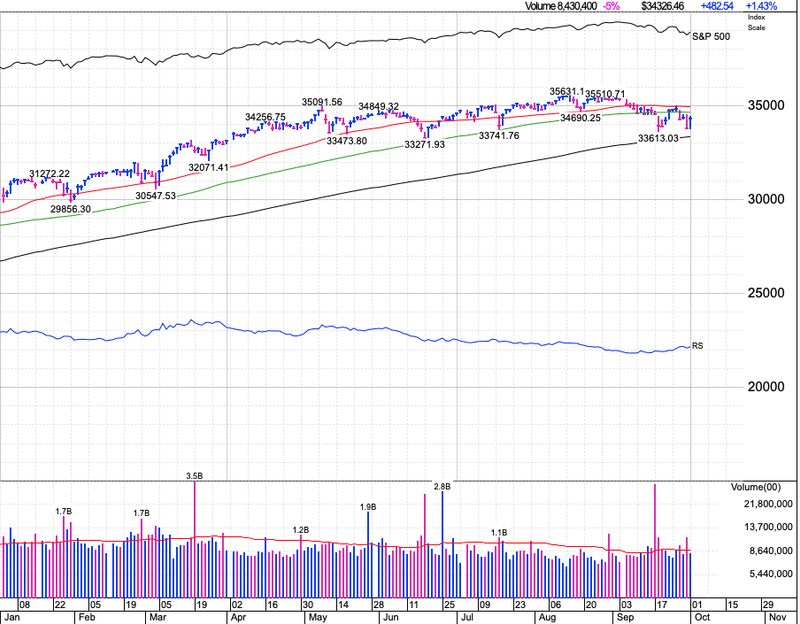Click the 11 week date marker
Image resolution: width=800 pixels, height=624 pixels.
tap(414, 605)
